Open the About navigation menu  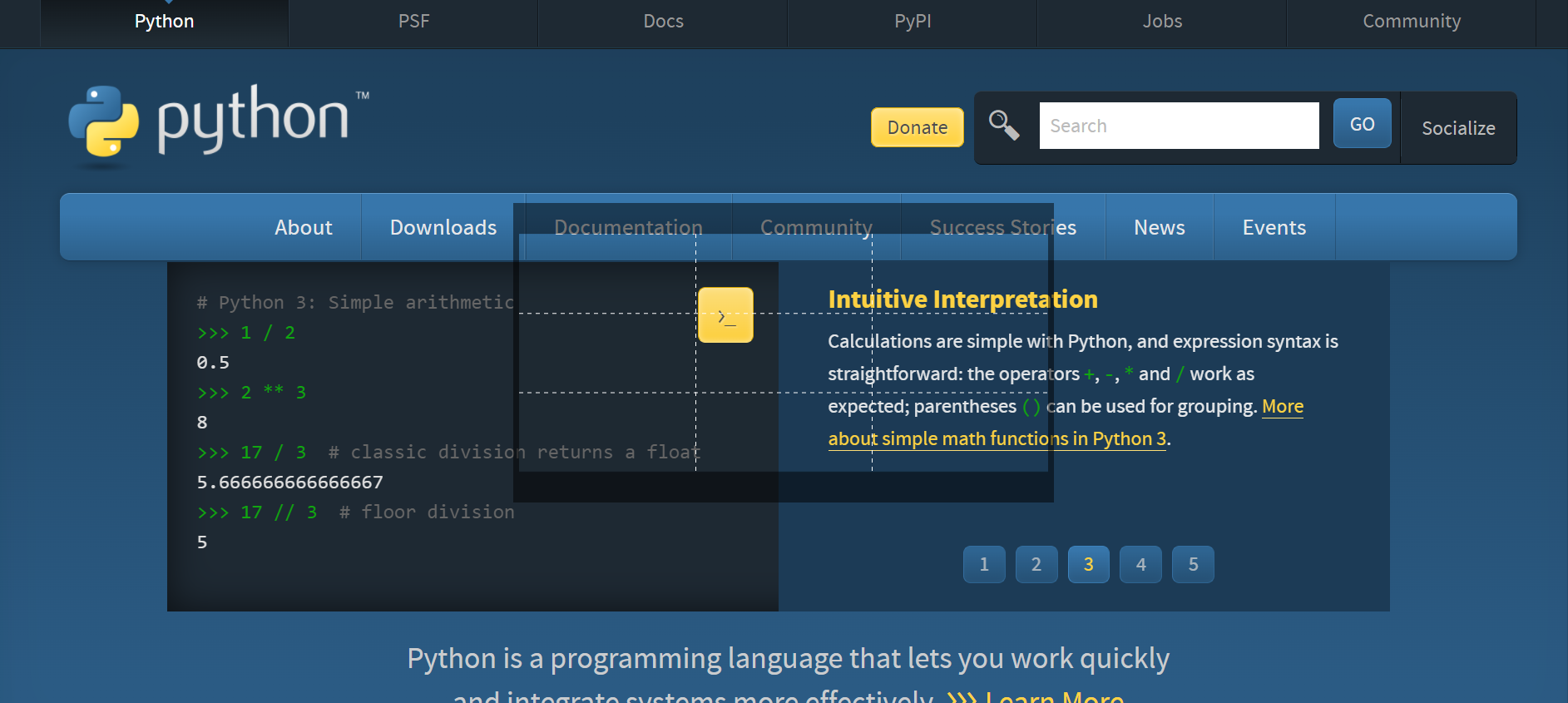click(x=304, y=227)
